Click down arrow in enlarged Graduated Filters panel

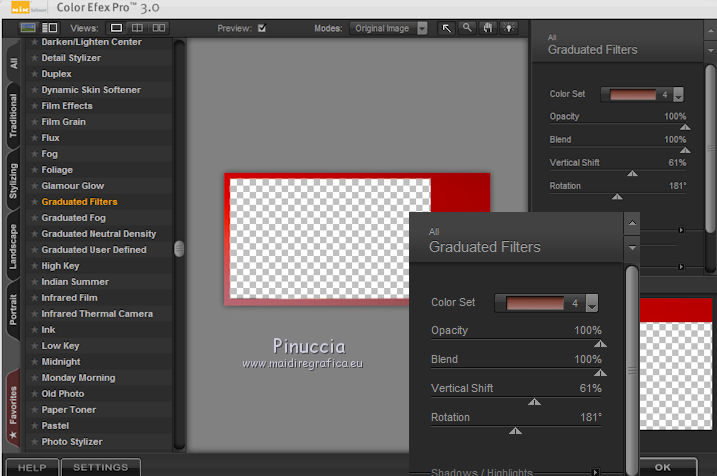[632, 248]
